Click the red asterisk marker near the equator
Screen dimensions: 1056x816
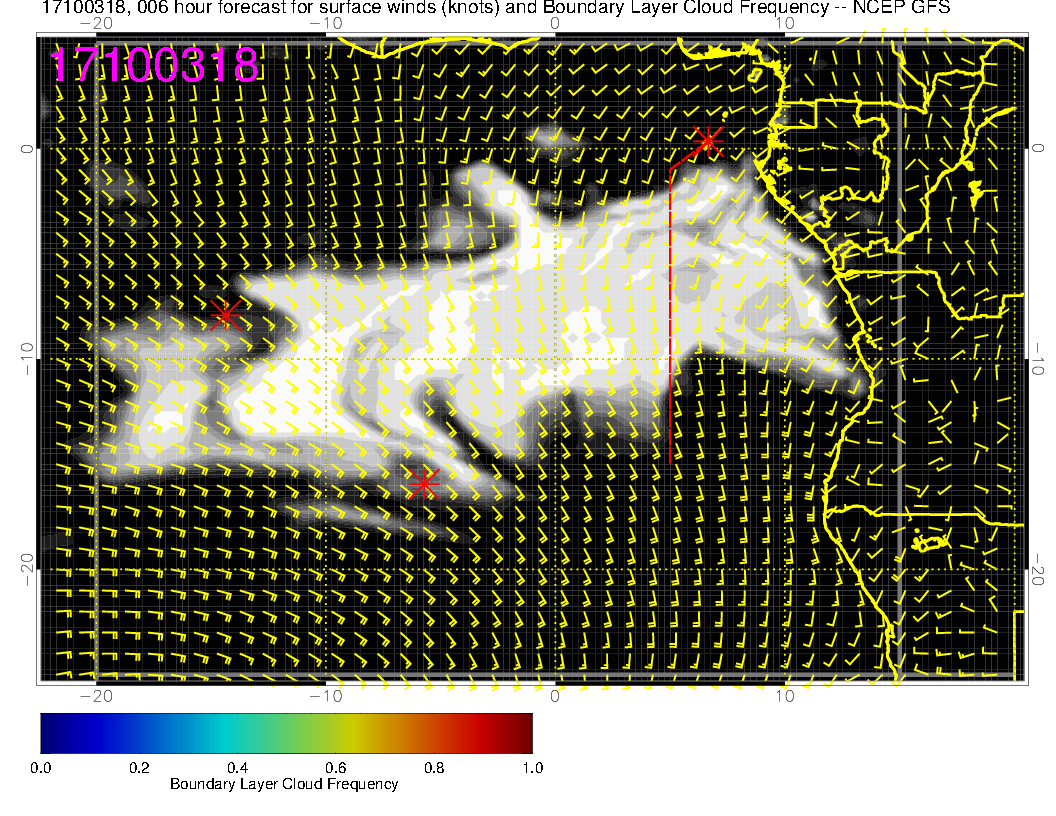(708, 140)
